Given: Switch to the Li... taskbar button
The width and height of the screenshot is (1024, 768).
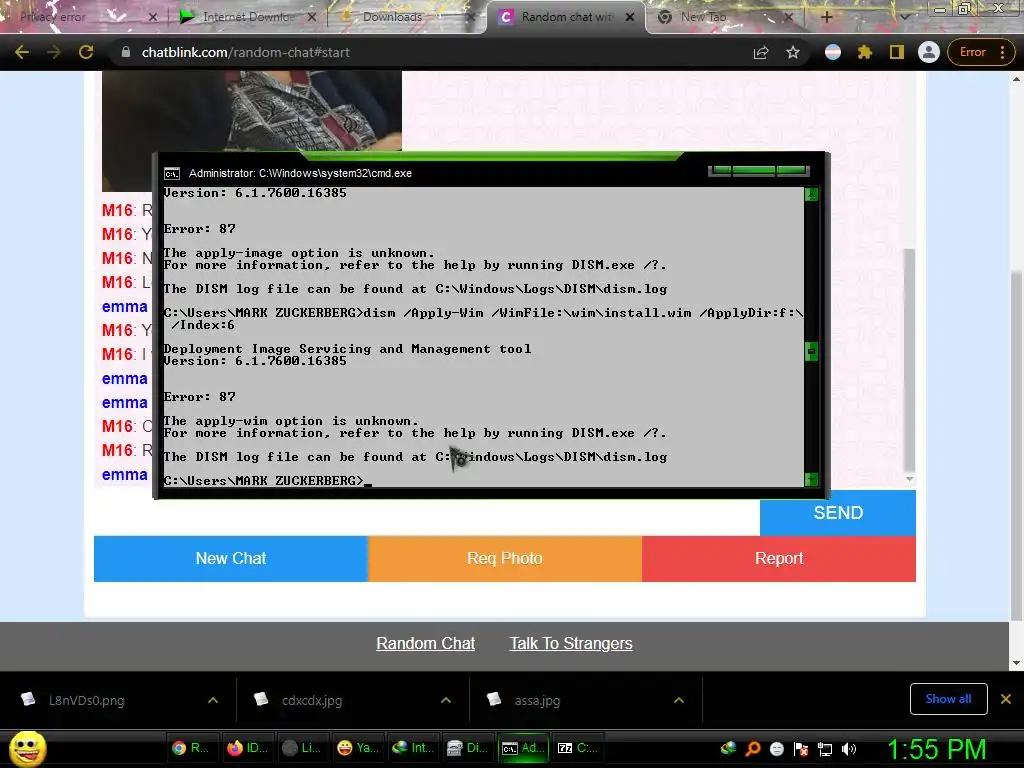Looking at the screenshot, I should click(302, 748).
